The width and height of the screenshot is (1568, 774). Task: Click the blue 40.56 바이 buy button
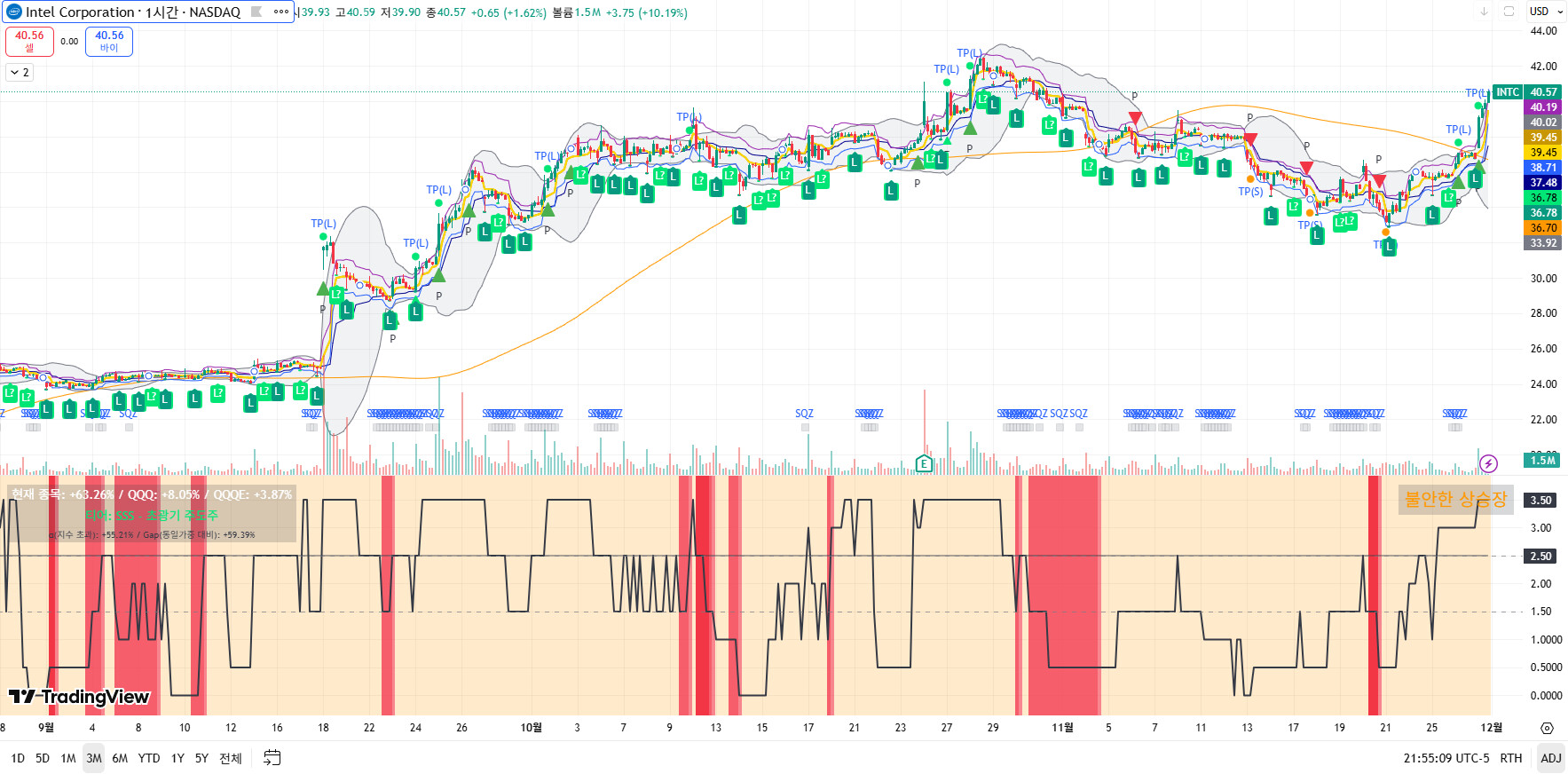click(109, 42)
